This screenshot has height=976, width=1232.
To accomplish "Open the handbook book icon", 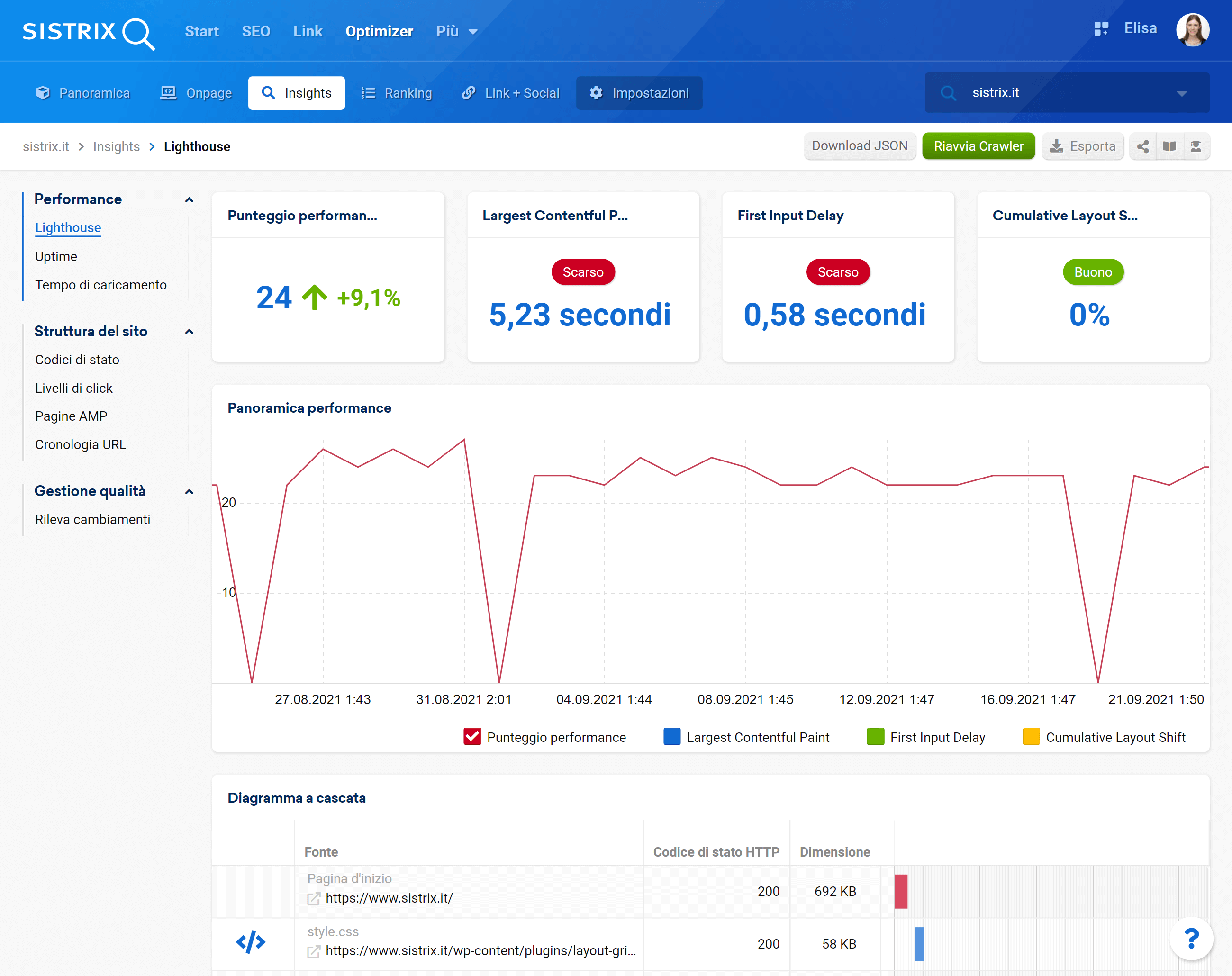I will (x=1169, y=146).
